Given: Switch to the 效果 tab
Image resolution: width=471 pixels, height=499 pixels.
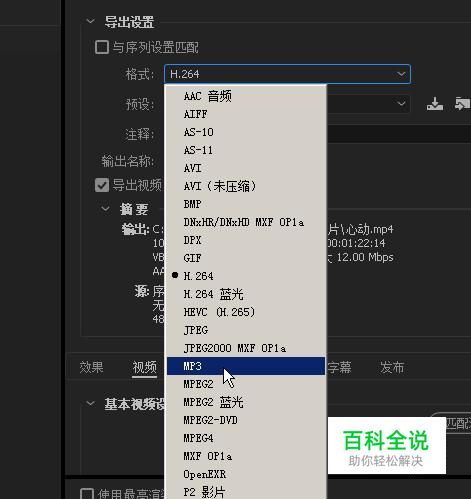Looking at the screenshot, I should tap(91, 367).
